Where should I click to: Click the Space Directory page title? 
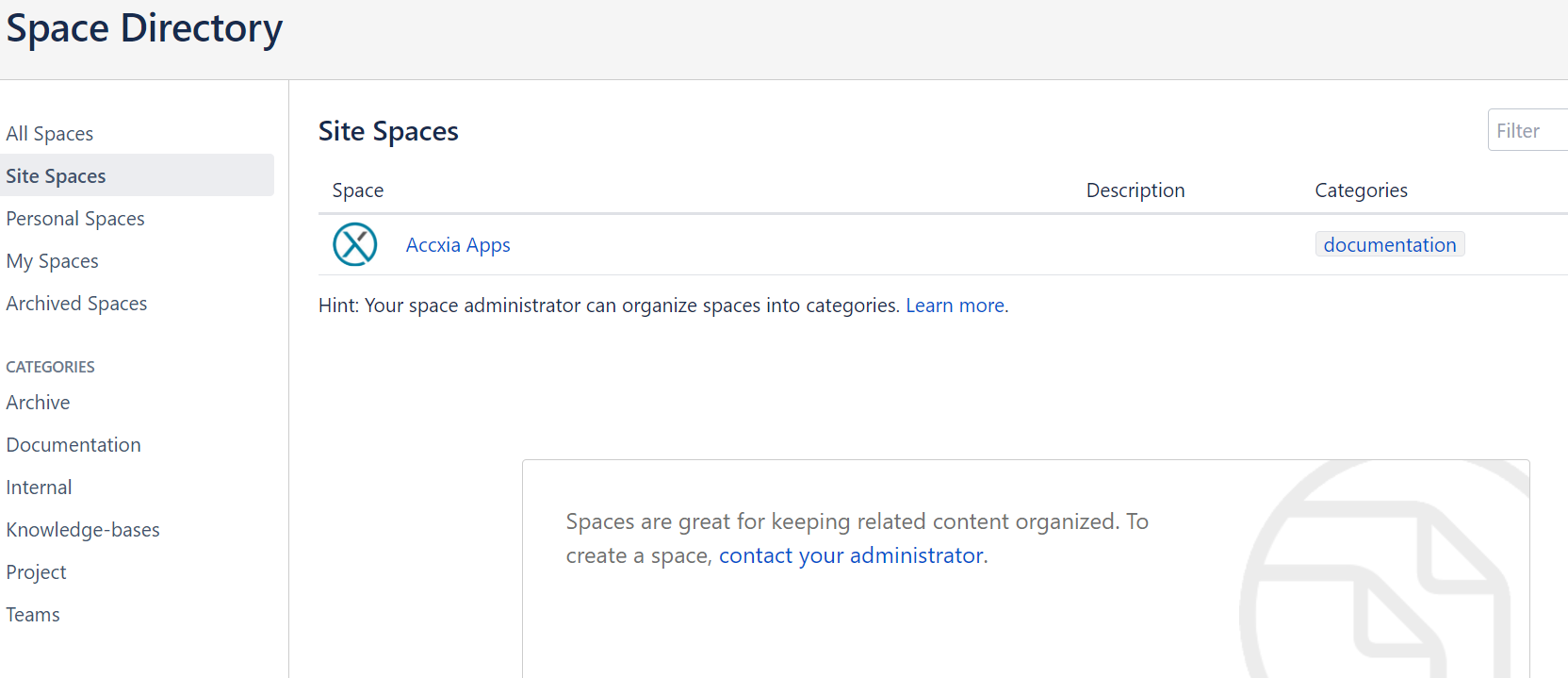144,28
